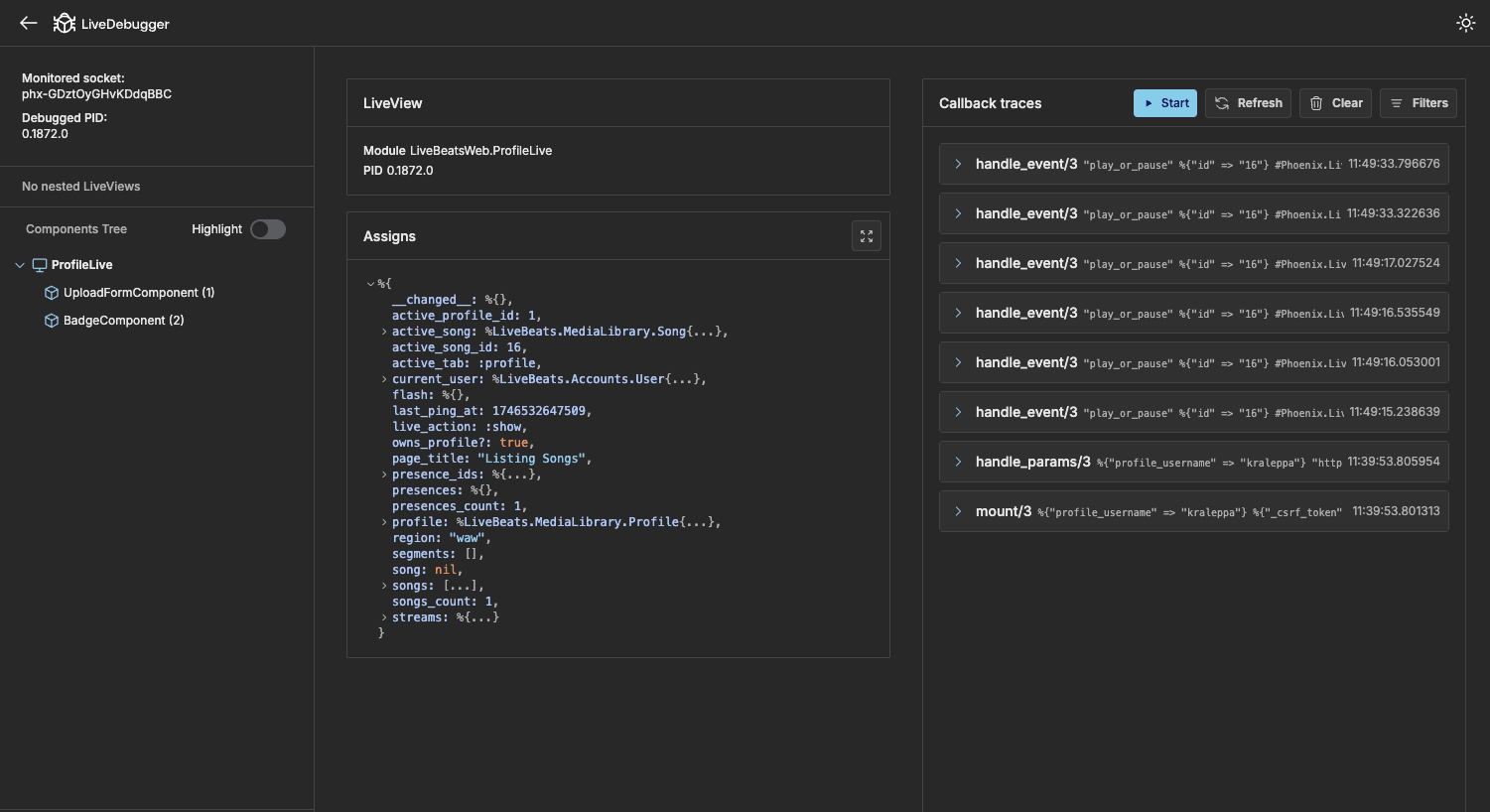This screenshot has height=812, width=1490.
Task: Click the Clear trash icon button
Action: 1335,103
